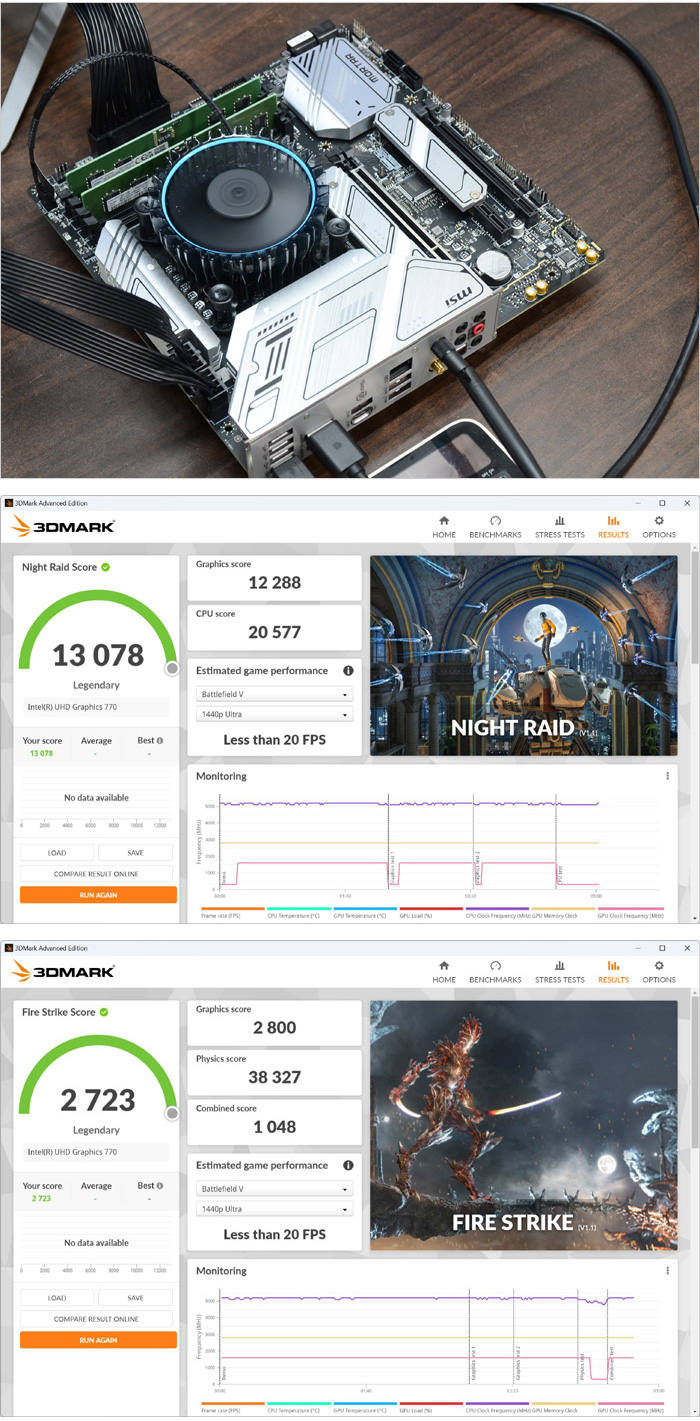Click COMPARE RESULT ONLINE in Fire Strike window

click(x=97, y=1319)
